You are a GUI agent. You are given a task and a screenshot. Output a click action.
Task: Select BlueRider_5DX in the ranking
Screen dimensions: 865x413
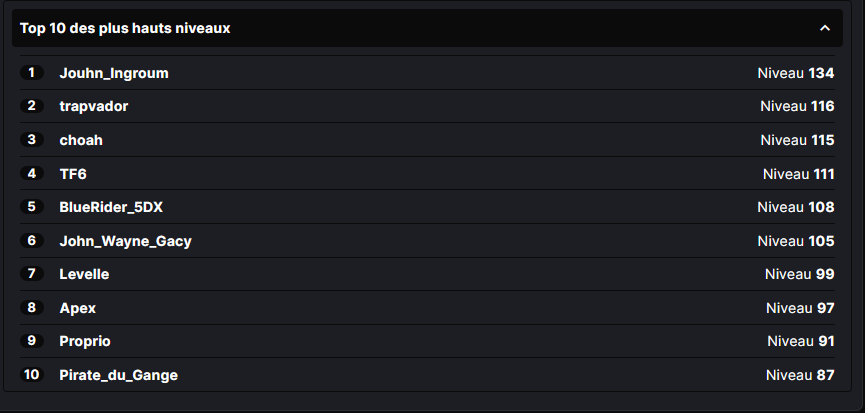pos(110,207)
